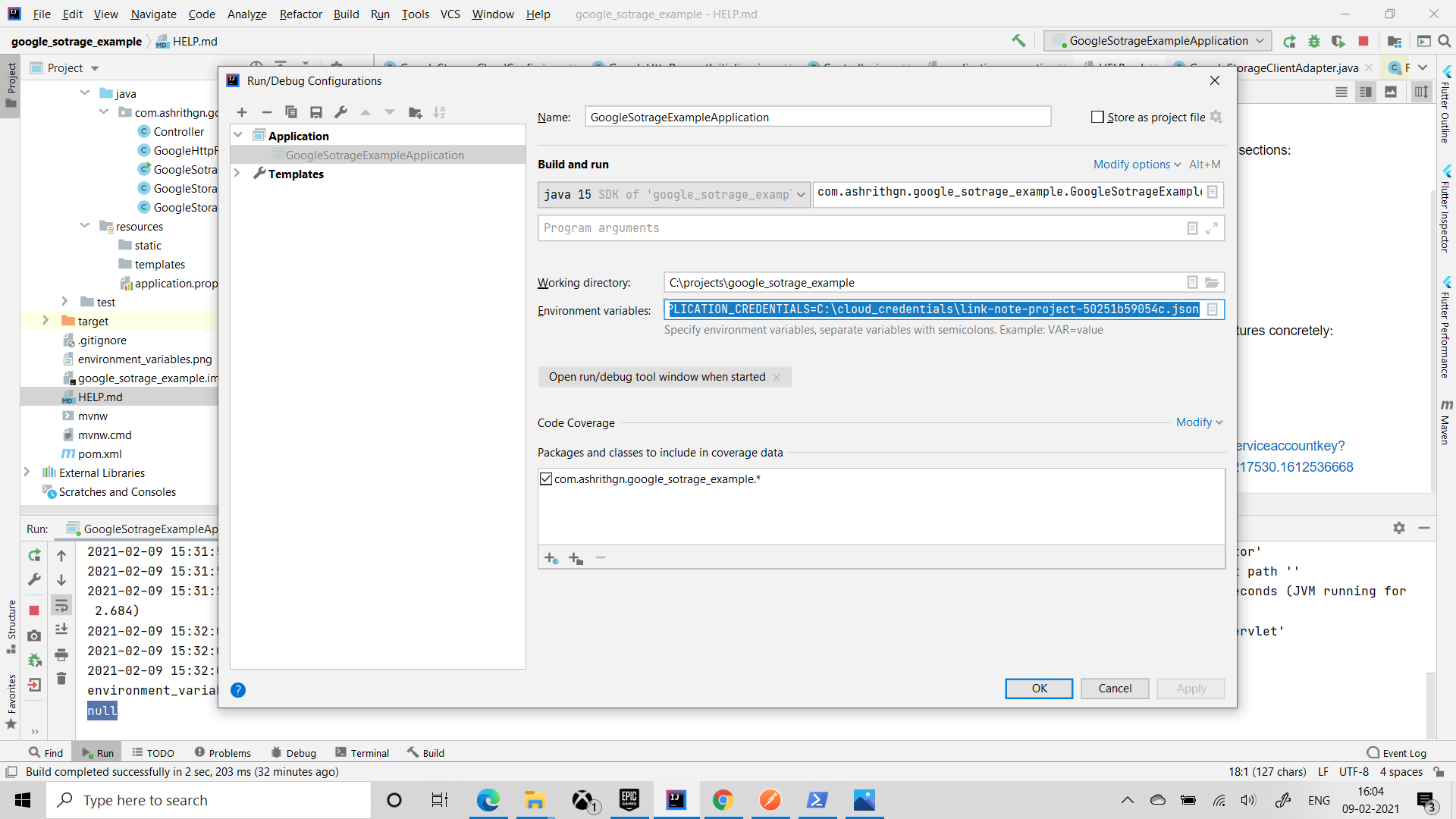This screenshot has height=819, width=1456.
Task: Open the File menu
Action: tap(42, 14)
